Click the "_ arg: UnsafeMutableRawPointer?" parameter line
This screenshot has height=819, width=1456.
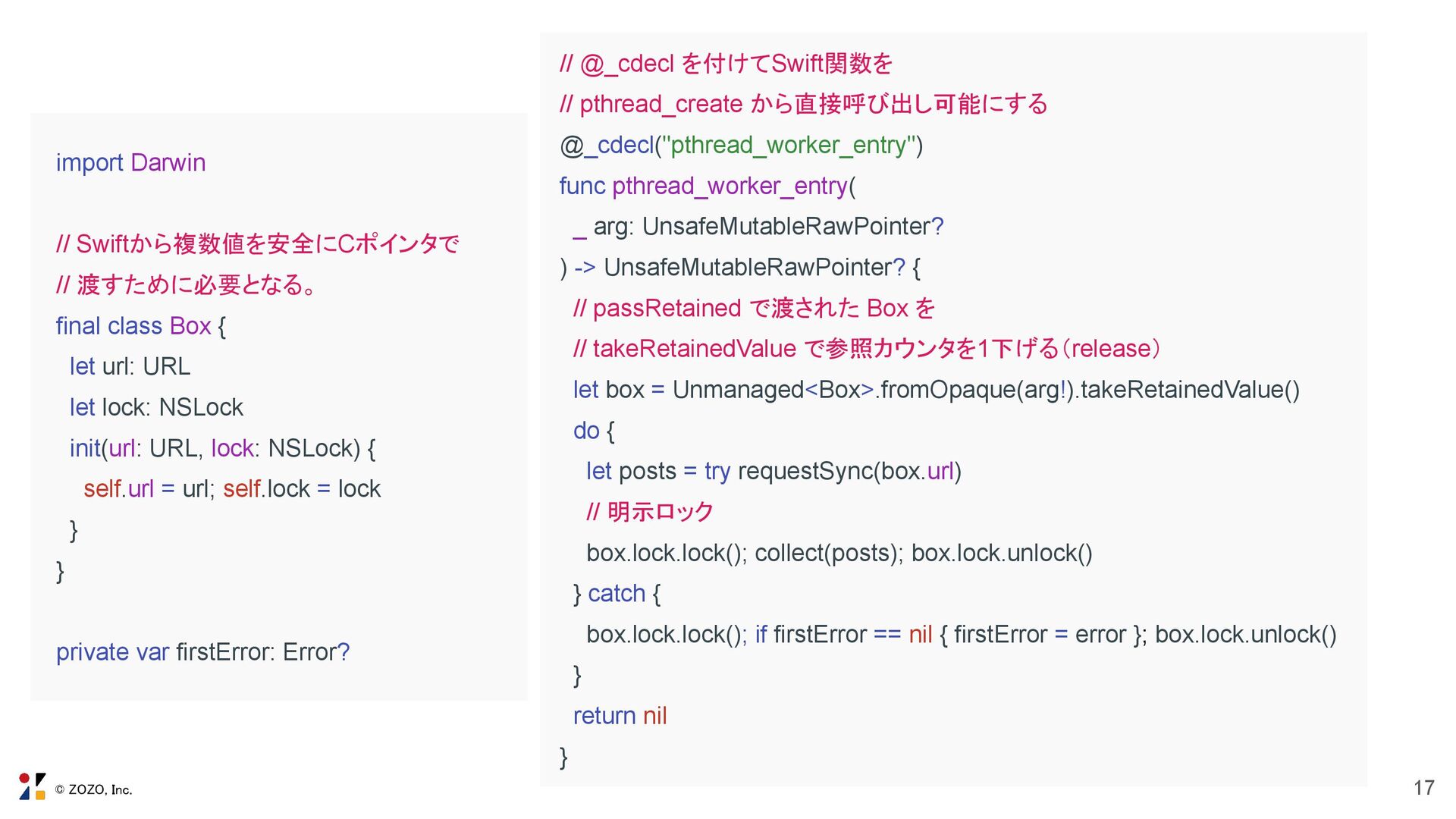[758, 227]
